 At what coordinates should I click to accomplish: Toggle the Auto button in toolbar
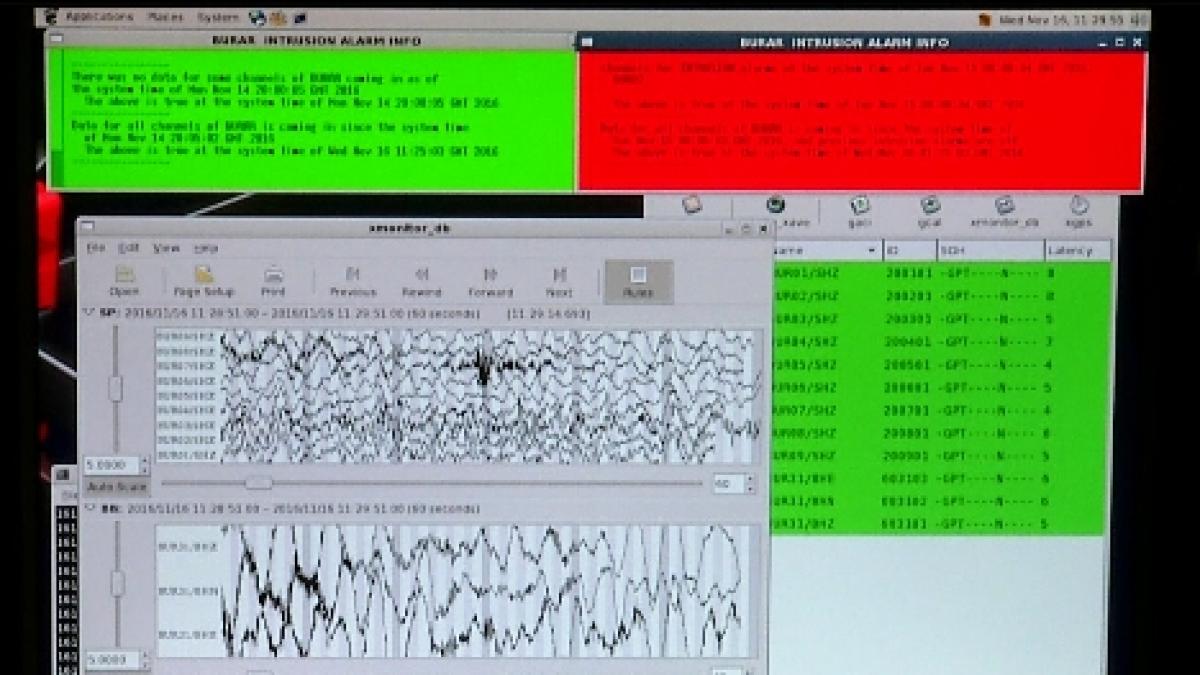(638, 280)
